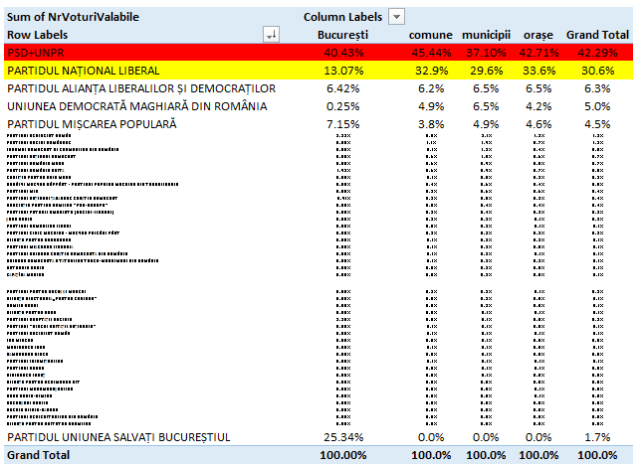
Task: Open the Row Labels sort filter dropdown
Action: (x=271, y=35)
